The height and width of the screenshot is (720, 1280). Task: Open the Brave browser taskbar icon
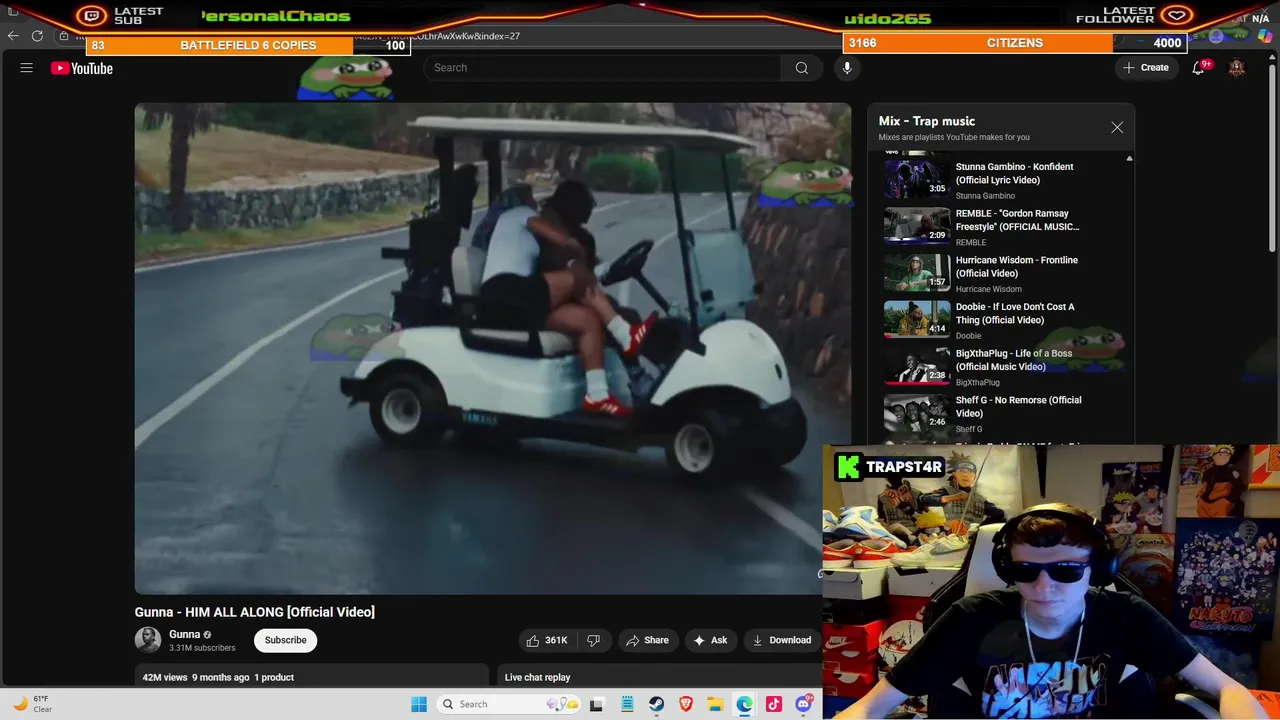pyautogui.click(x=686, y=704)
